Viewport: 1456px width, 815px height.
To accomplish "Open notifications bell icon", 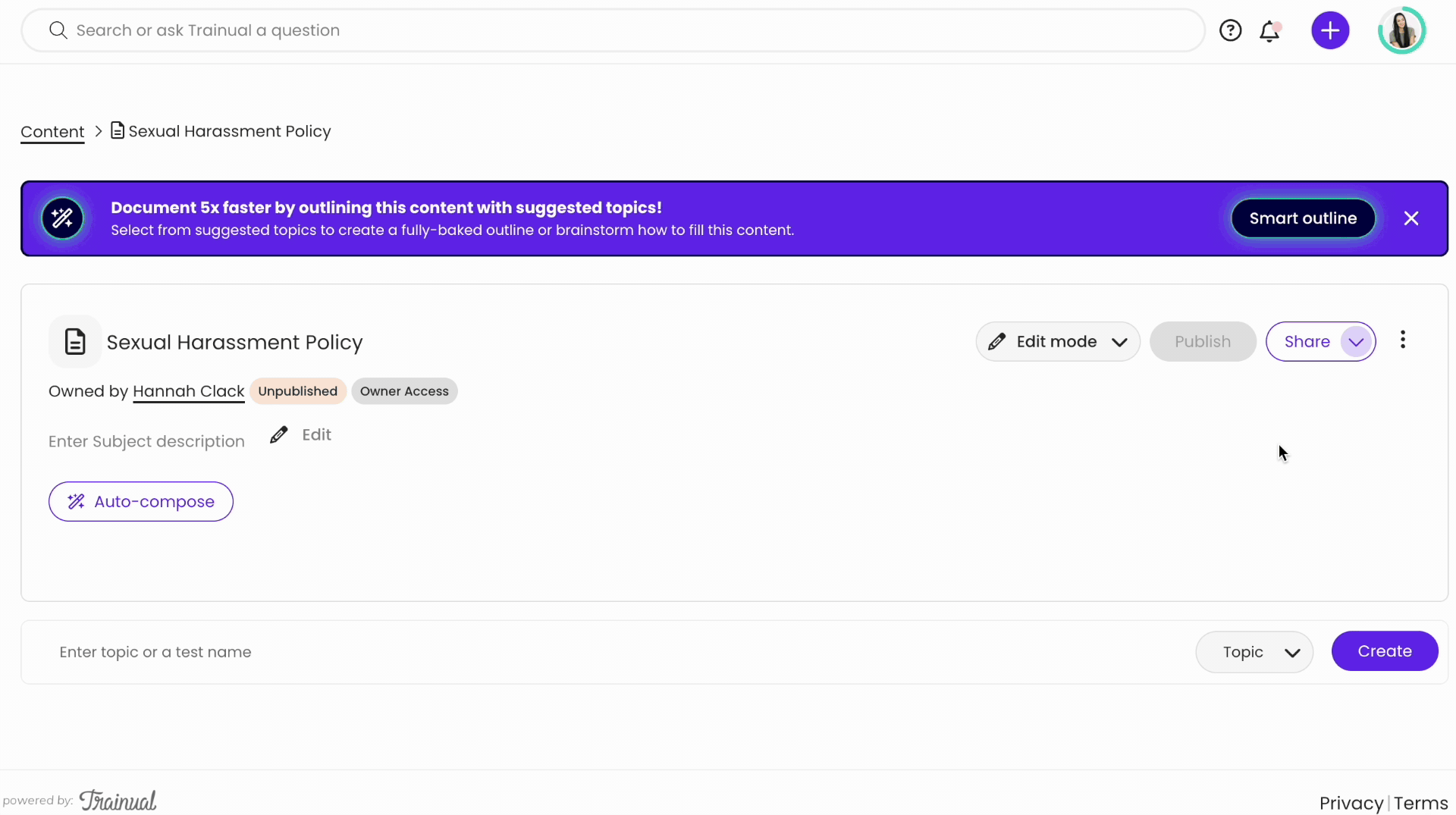I will pos(1269,31).
